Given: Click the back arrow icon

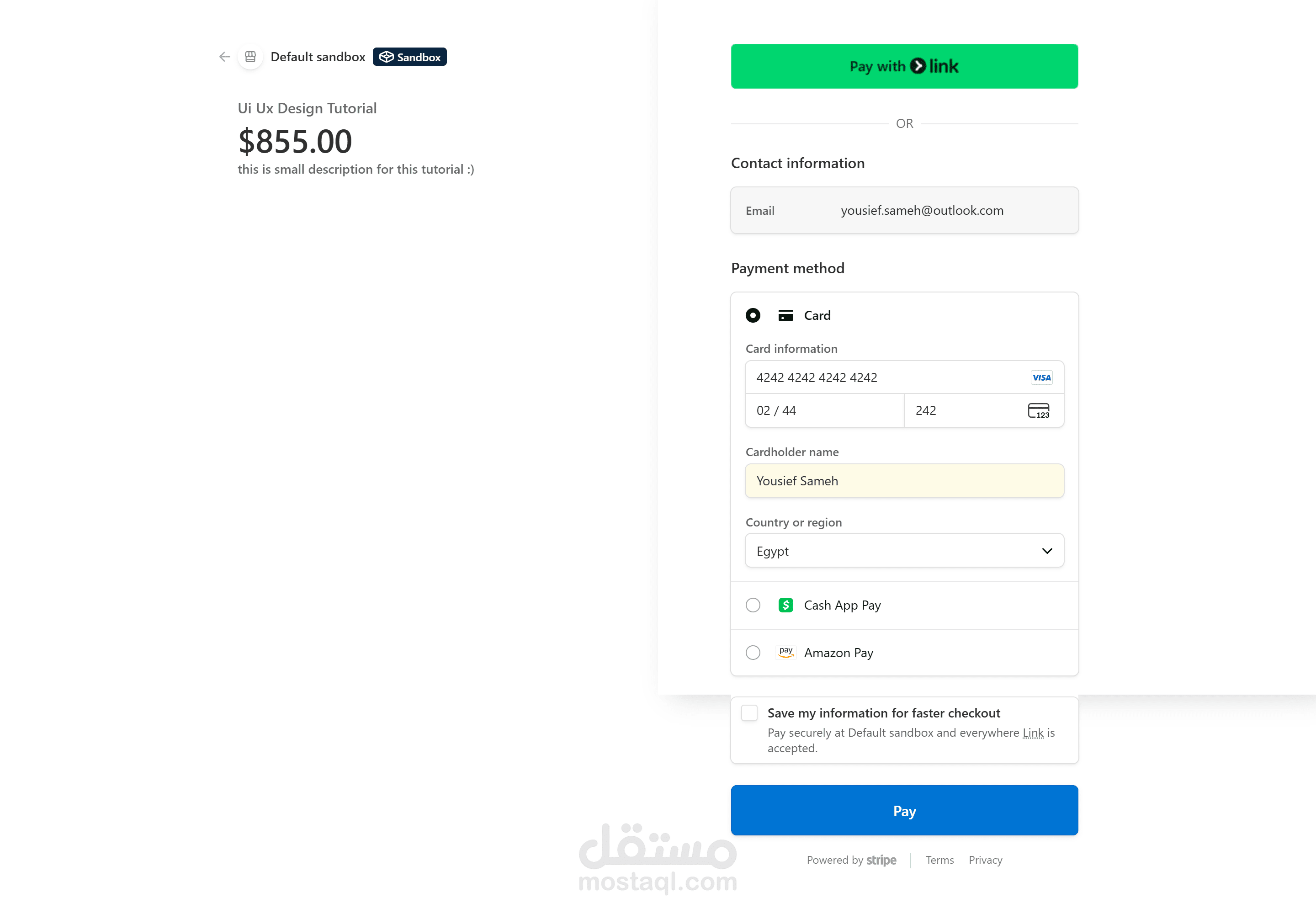Looking at the screenshot, I should [224, 57].
